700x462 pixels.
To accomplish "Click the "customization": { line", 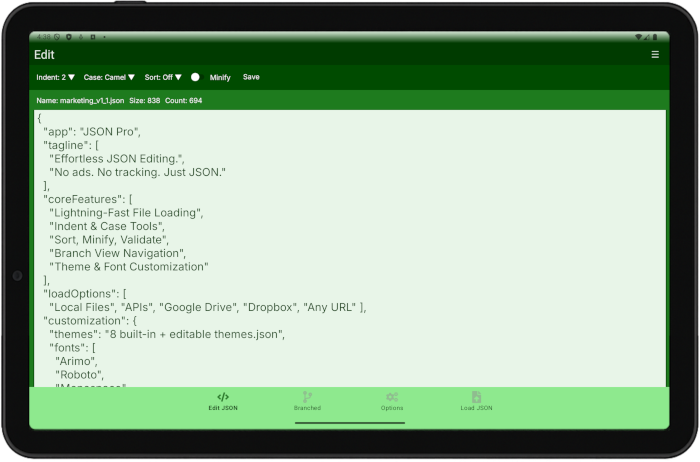I will click(90, 320).
